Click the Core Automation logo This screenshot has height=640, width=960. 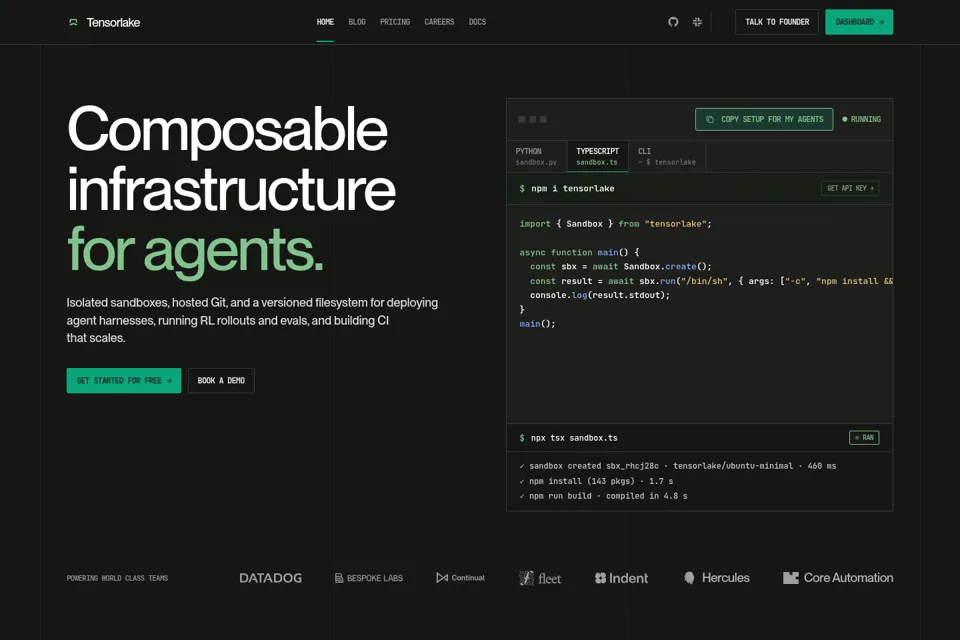tap(838, 578)
